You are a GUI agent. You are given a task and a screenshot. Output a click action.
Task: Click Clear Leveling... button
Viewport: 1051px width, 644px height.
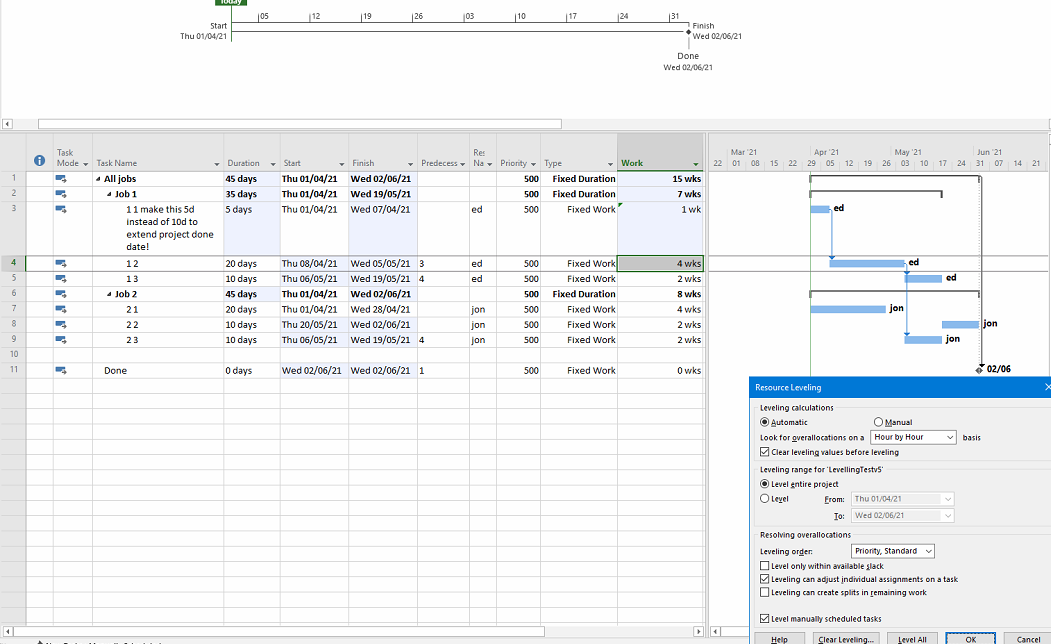(x=846, y=639)
